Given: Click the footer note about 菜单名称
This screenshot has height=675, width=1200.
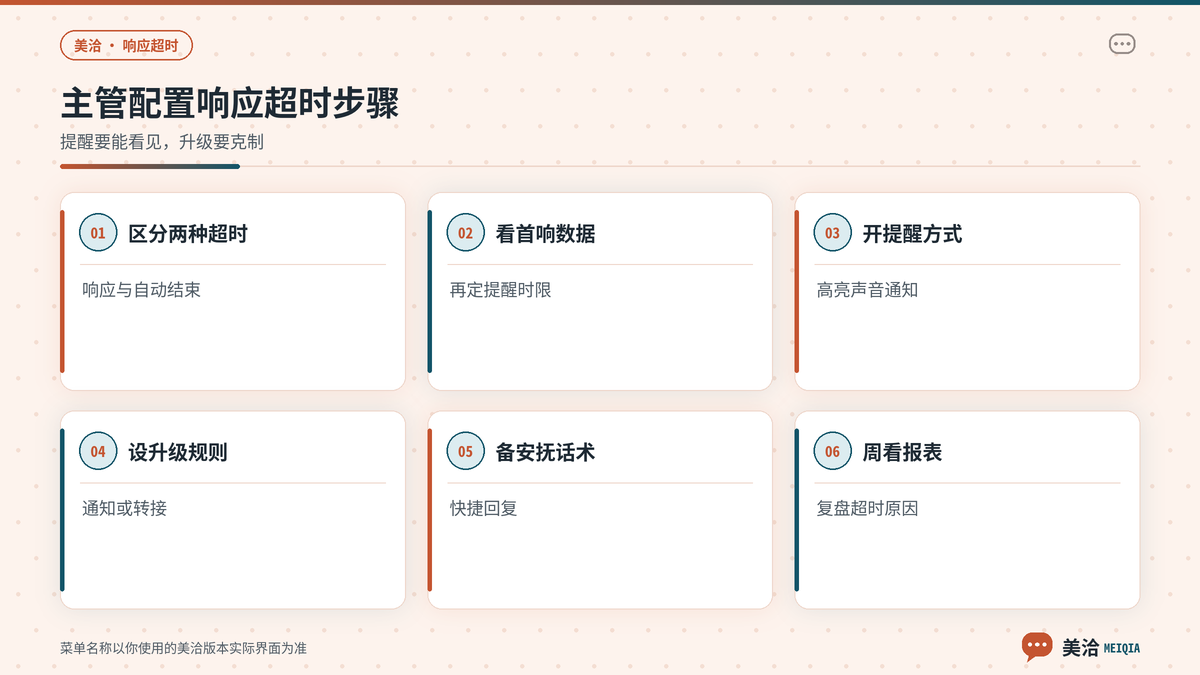Looking at the screenshot, I should click(183, 648).
